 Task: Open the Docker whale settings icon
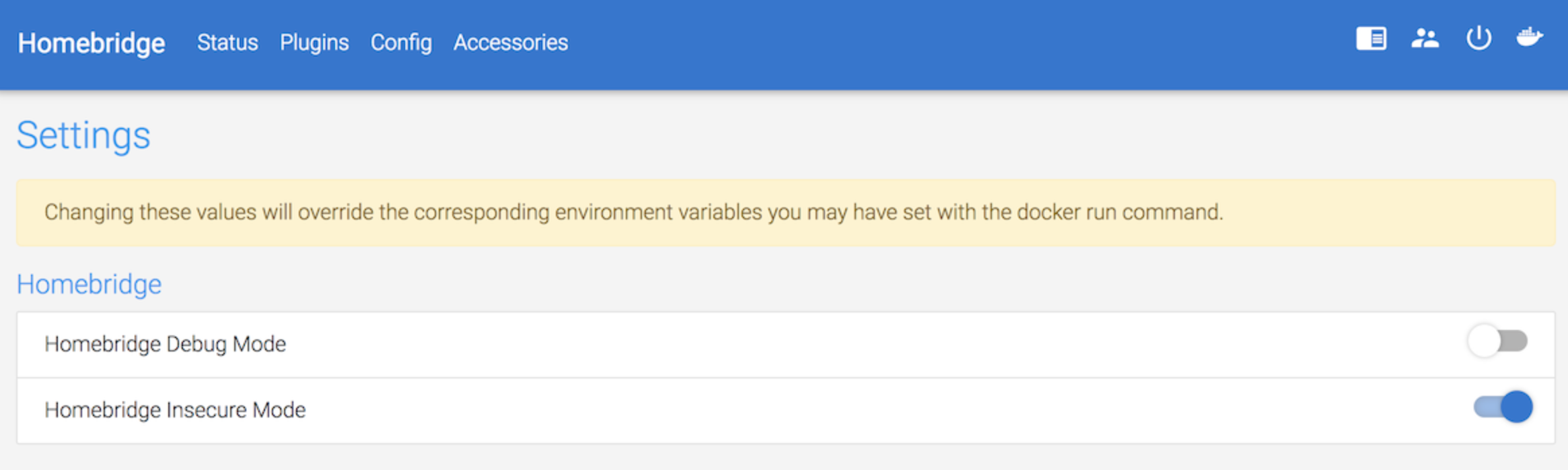pyautogui.click(x=1529, y=38)
